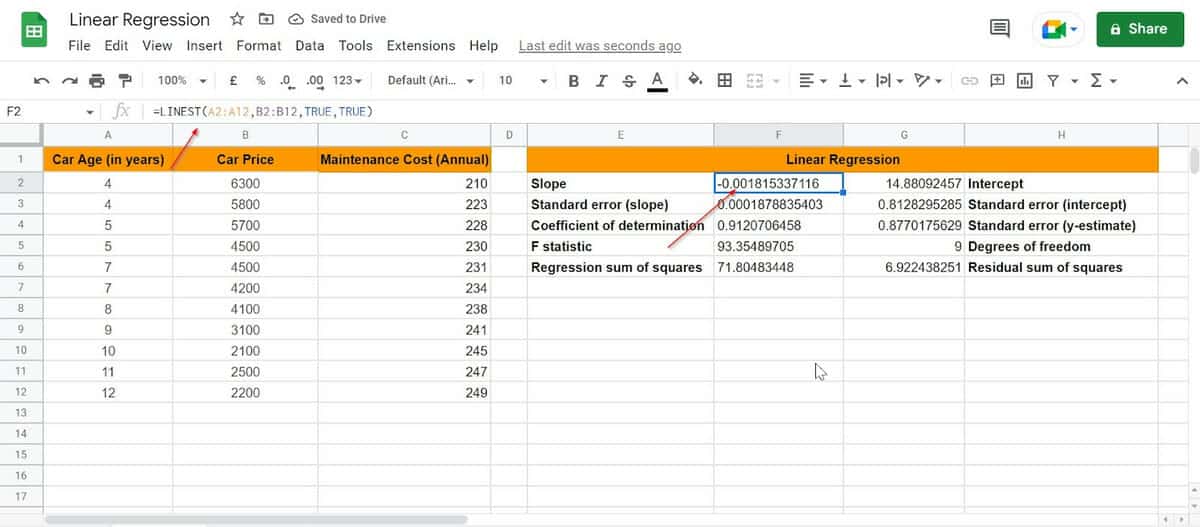Open the font size dropdown
Viewport: 1200px width, 527px height.
[522, 80]
